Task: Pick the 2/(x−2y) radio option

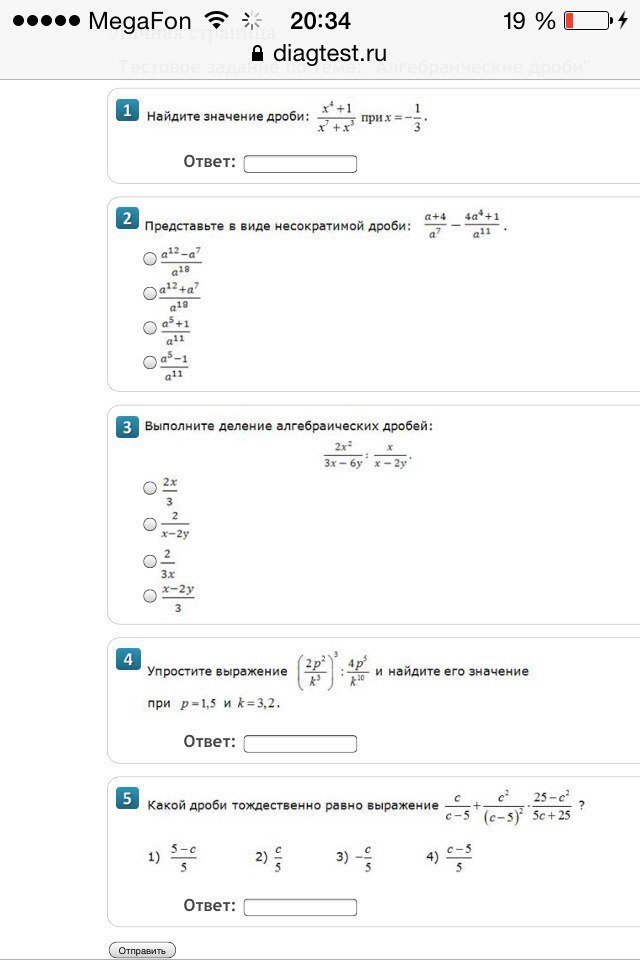Action: click(150, 524)
